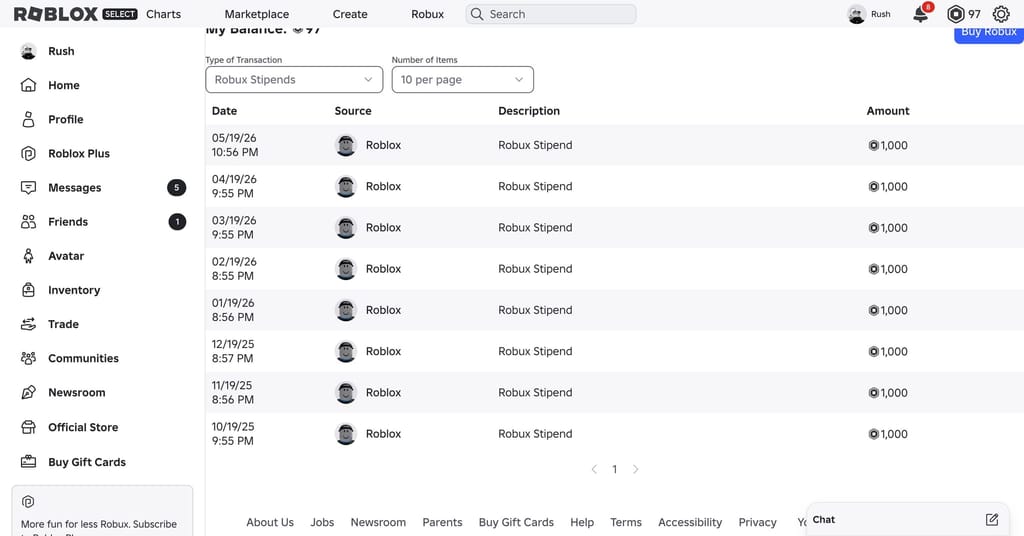This screenshot has height=536, width=1024.
Task: Click Roblox avatar in 12/19/25 row
Action: tap(345, 351)
